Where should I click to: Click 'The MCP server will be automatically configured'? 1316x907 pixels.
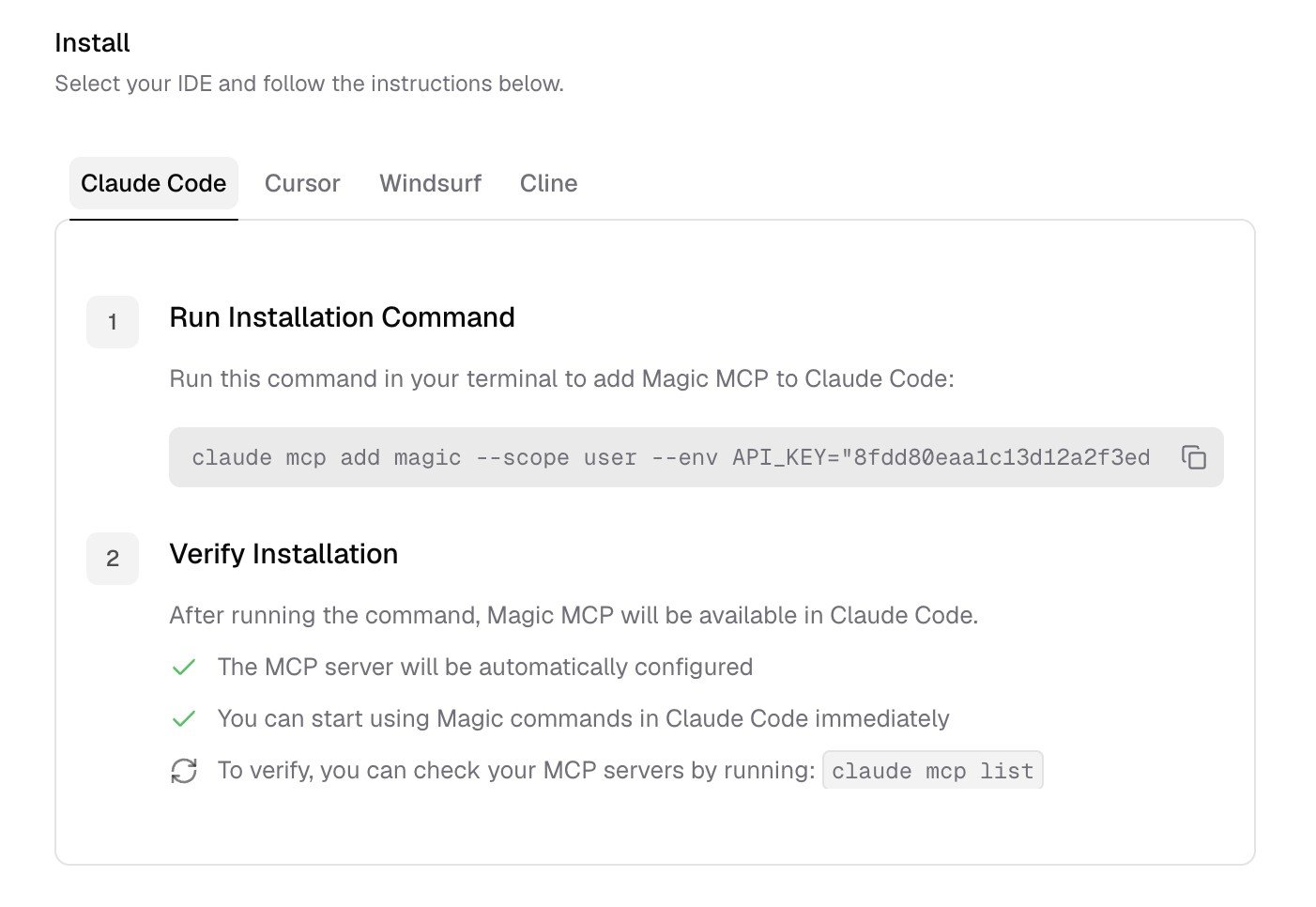pos(485,667)
